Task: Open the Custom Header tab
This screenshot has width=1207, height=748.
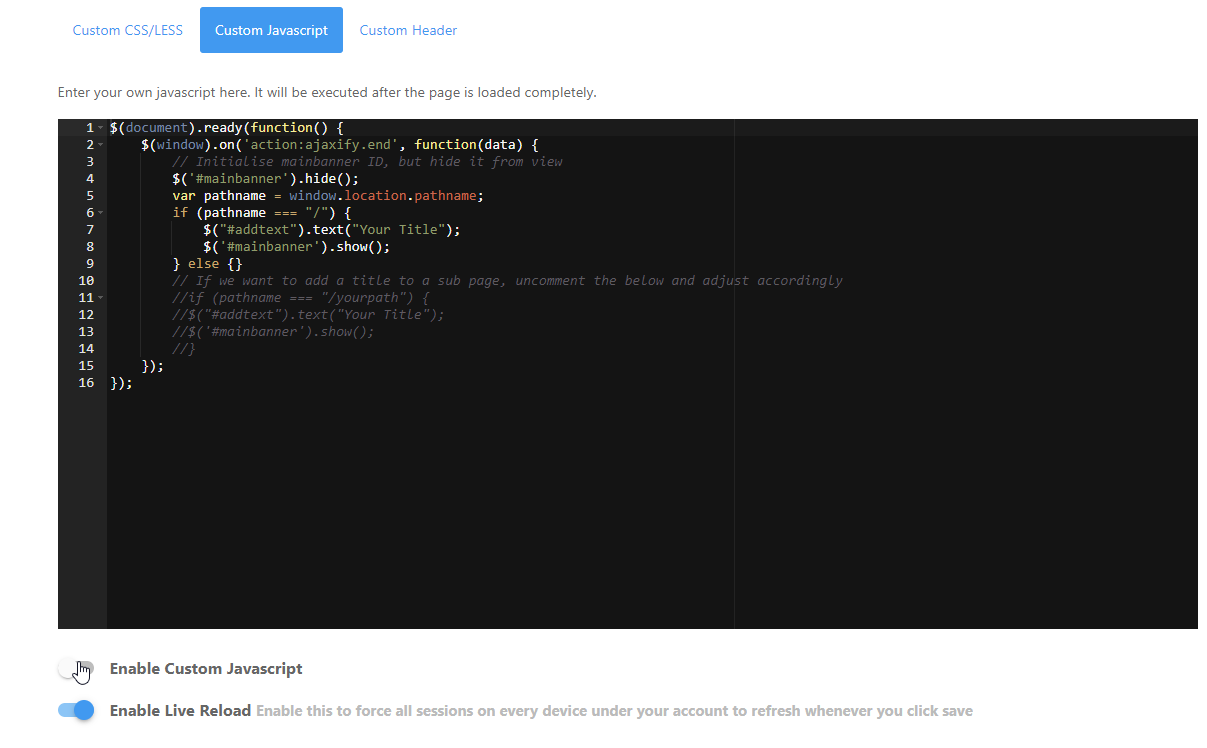Action: click(408, 30)
